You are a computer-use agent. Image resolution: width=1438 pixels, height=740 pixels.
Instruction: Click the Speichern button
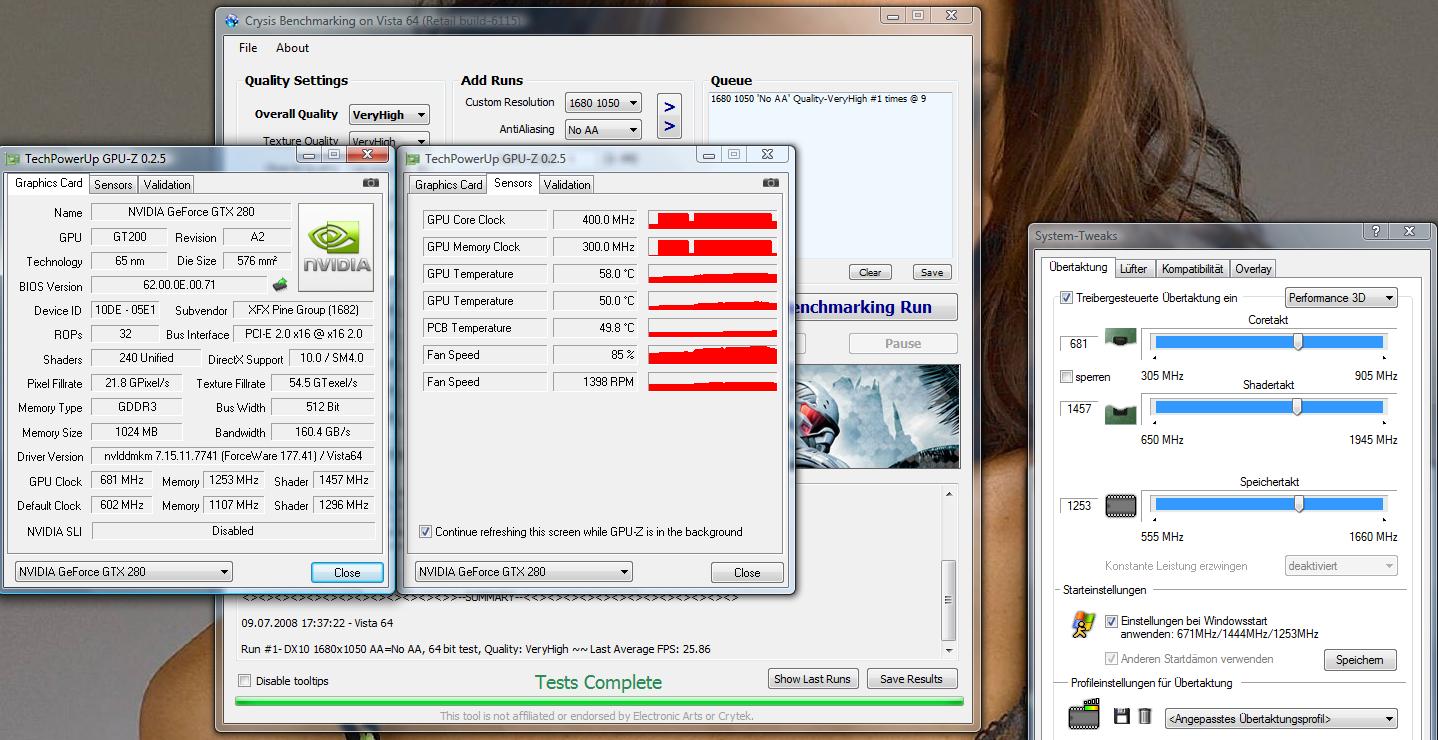pos(1360,660)
